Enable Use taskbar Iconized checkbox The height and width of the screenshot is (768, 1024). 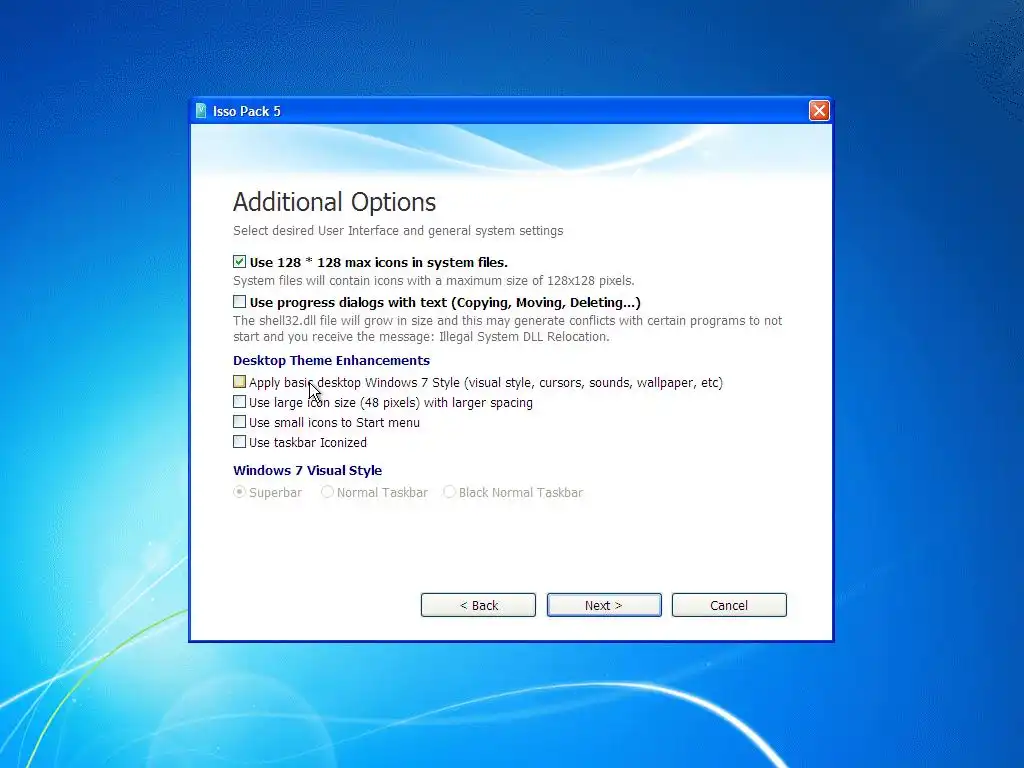(x=240, y=442)
